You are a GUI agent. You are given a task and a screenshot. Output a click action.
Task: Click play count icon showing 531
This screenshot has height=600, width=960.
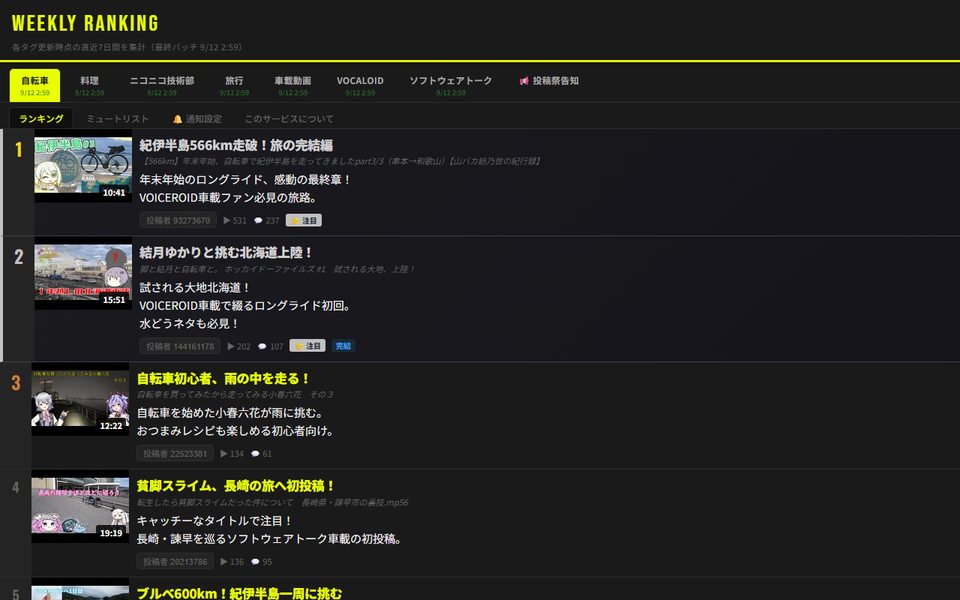(x=227, y=220)
